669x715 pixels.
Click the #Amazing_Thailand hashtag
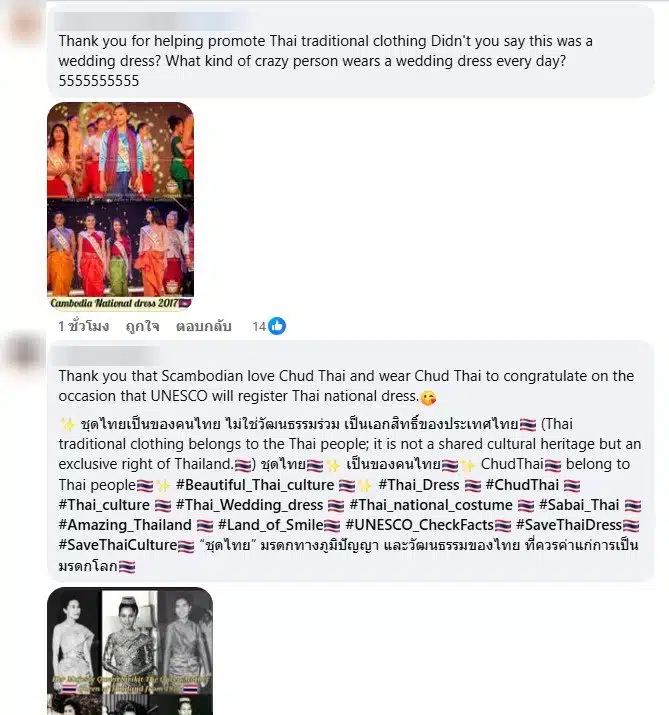click(x=125, y=525)
